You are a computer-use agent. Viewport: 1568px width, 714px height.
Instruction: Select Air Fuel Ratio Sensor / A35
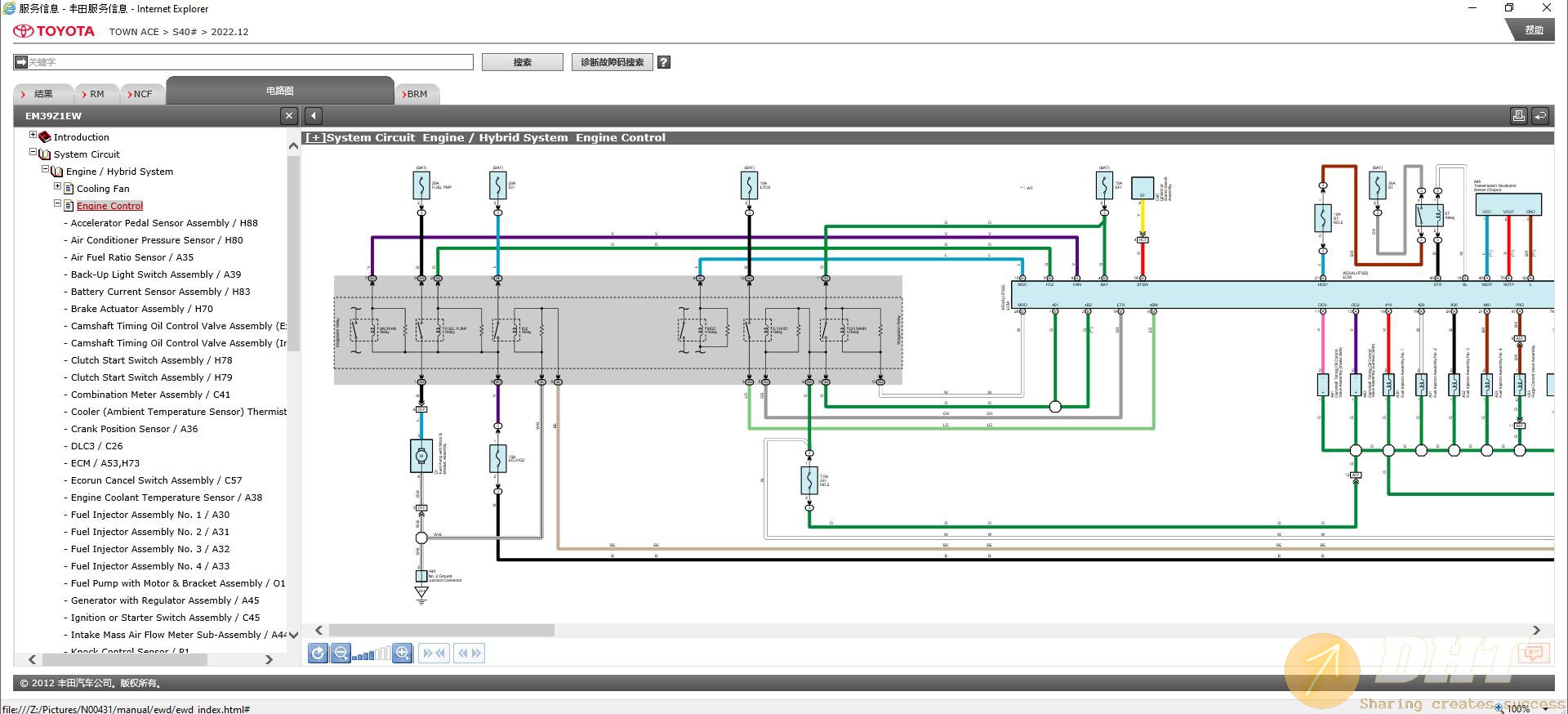132,257
